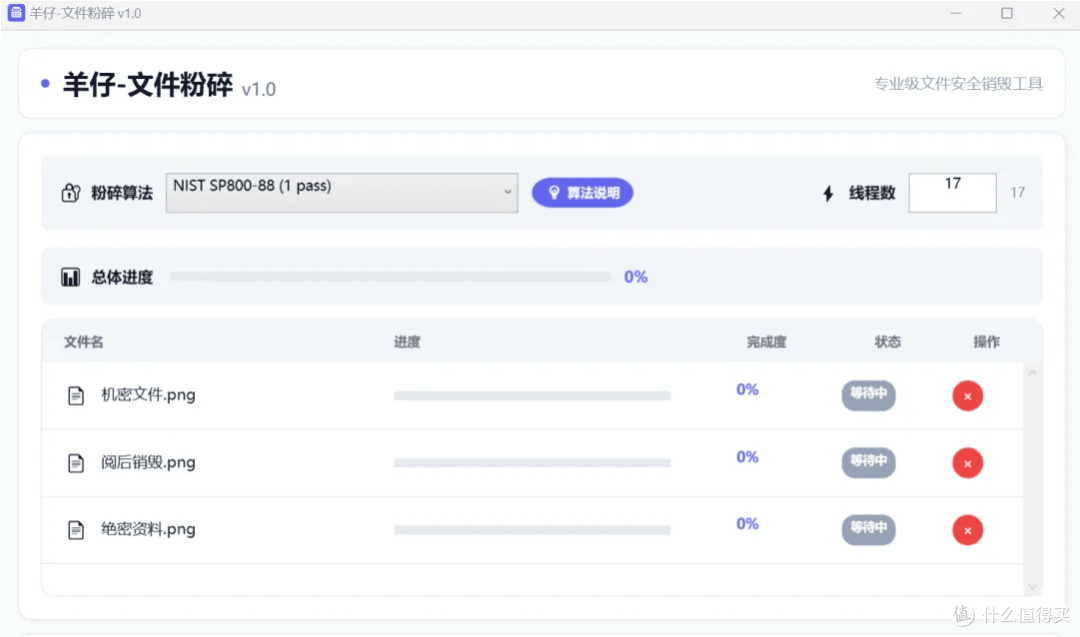Click the lightning bolt thread icon
Screen dimensions: 1080x637
[828, 194]
